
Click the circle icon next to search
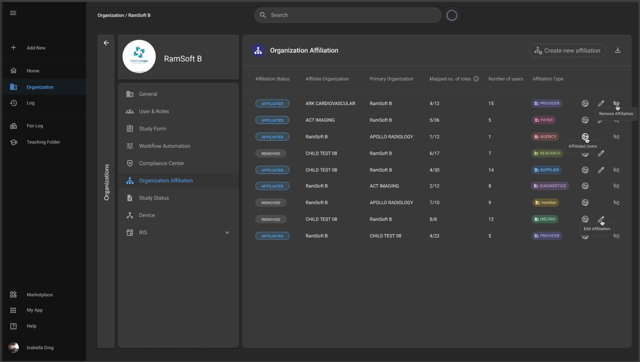click(x=452, y=16)
